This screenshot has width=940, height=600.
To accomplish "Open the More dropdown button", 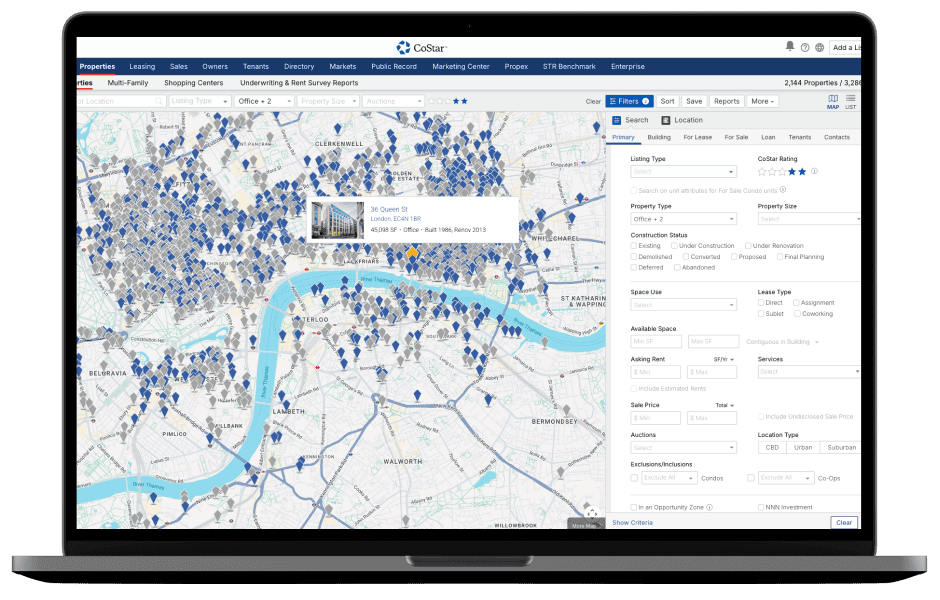I will 763,101.
